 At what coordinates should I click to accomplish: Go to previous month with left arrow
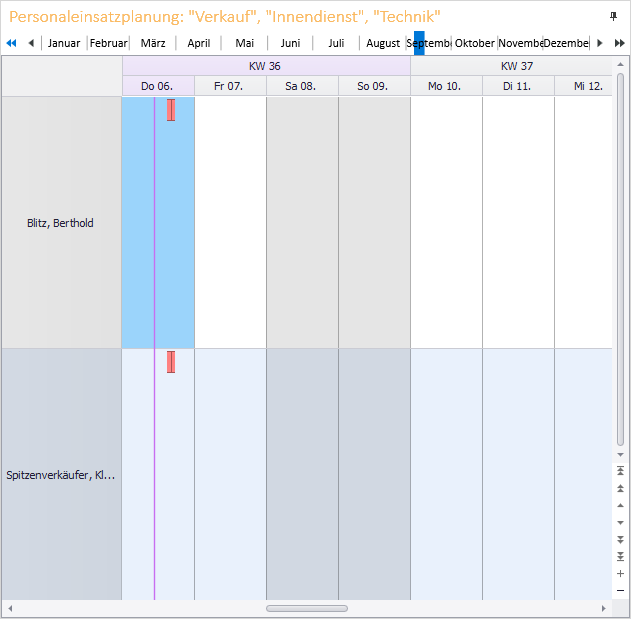coord(31,43)
